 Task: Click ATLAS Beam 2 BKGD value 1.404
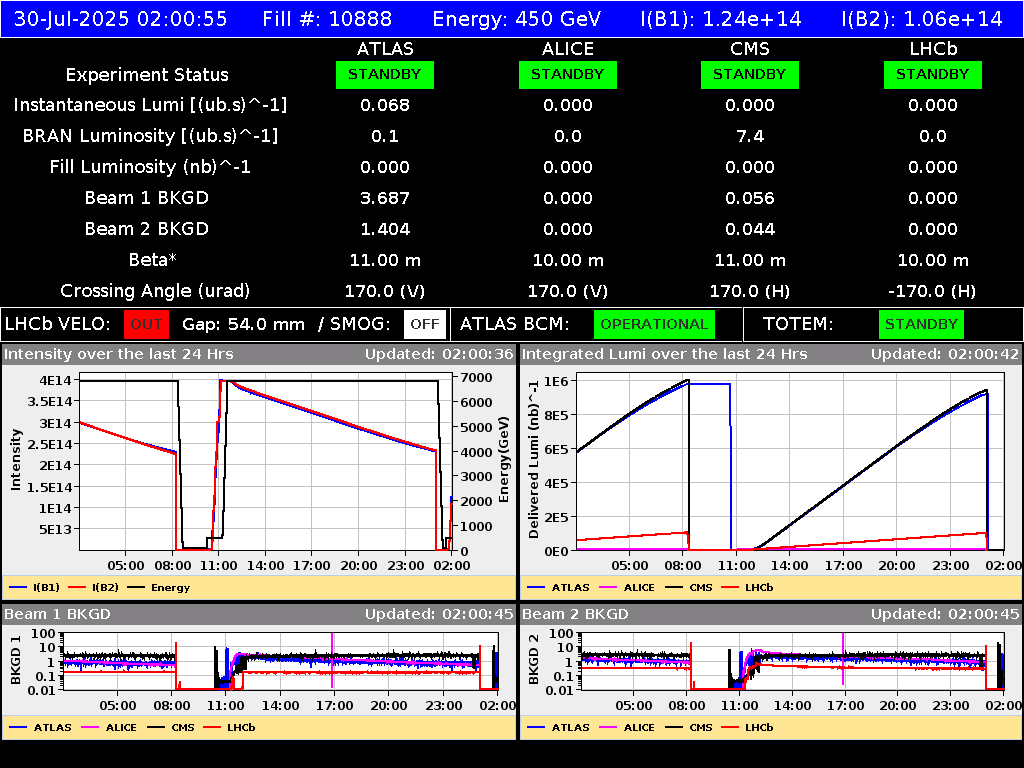tap(385, 229)
